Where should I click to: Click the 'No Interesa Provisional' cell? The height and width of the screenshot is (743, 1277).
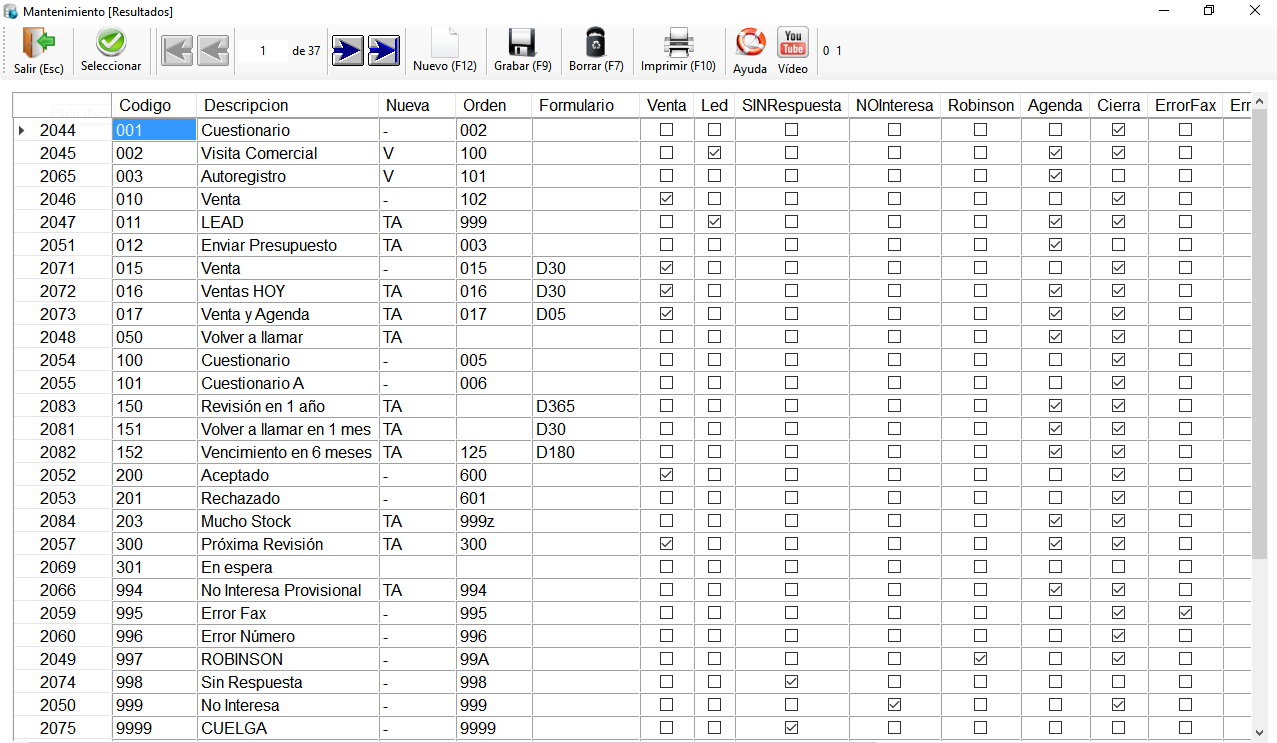click(288, 590)
